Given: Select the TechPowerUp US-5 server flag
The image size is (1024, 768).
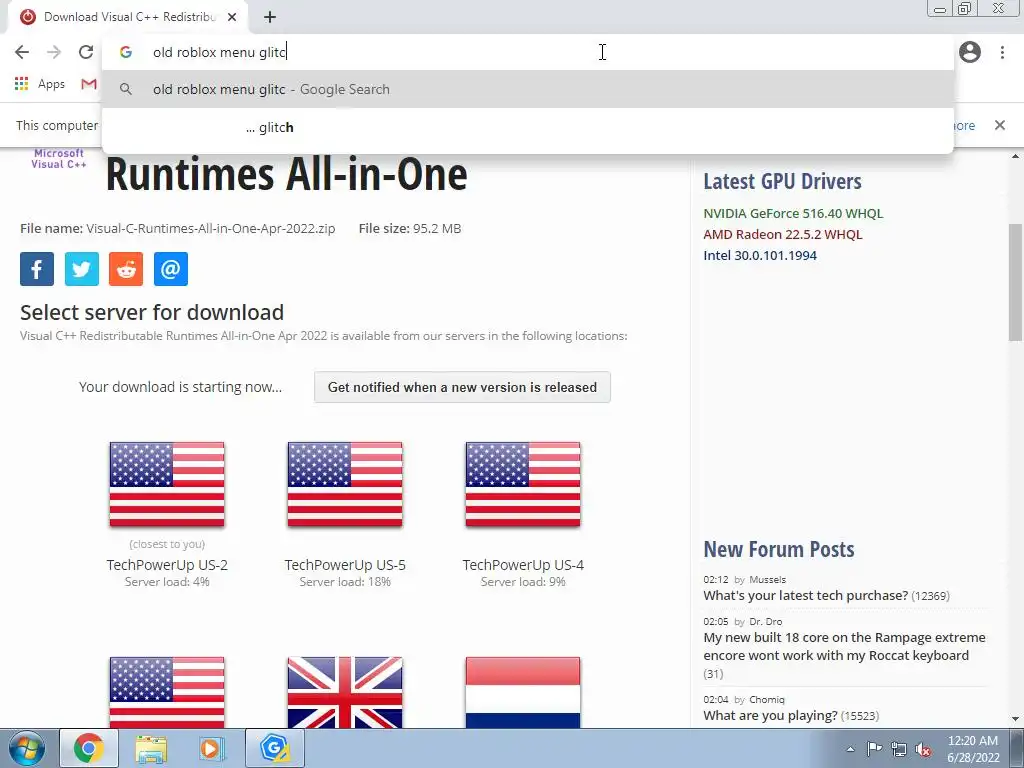Looking at the screenshot, I should click(x=345, y=484).
